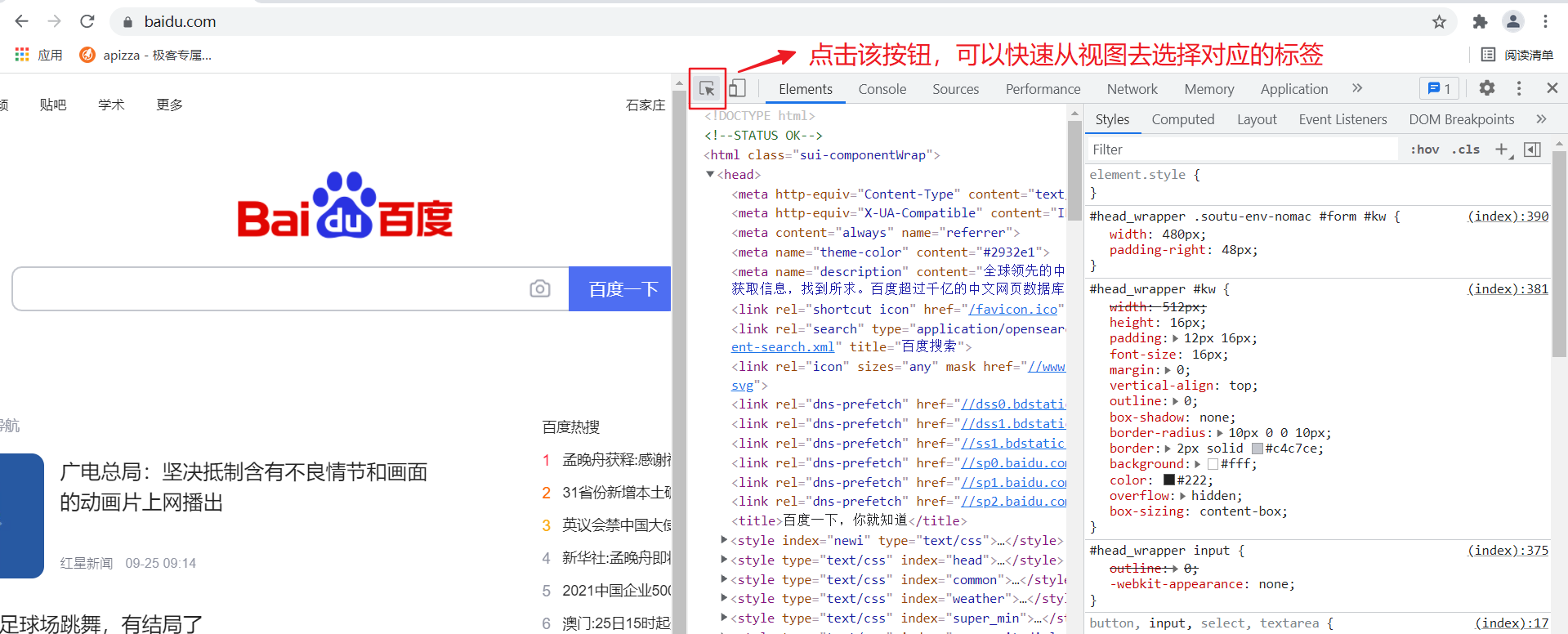Collapse the head element node
Screen dimensions: 1568x634
point(710,174)
